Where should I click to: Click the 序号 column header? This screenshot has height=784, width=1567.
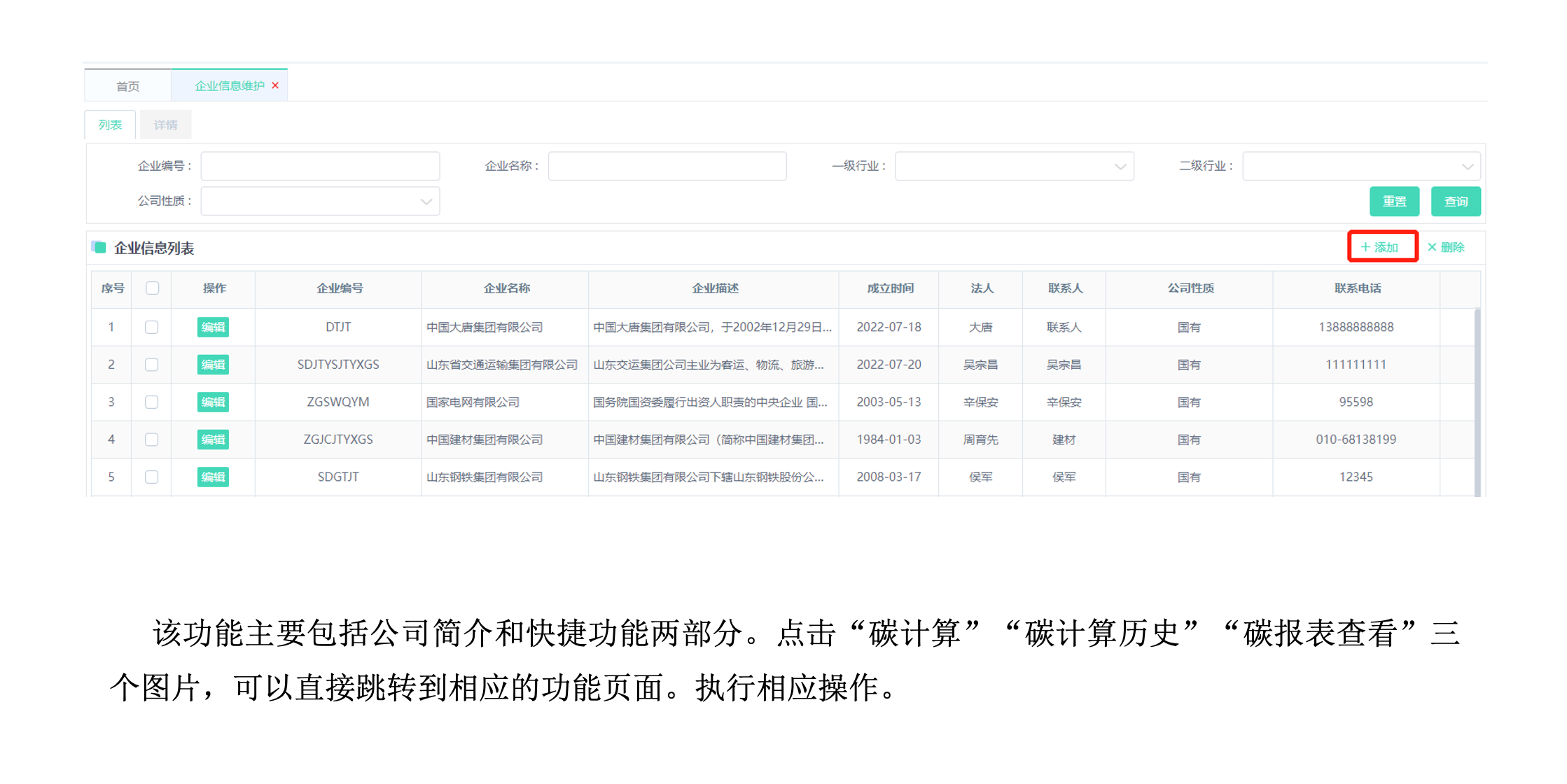[112, 288]
